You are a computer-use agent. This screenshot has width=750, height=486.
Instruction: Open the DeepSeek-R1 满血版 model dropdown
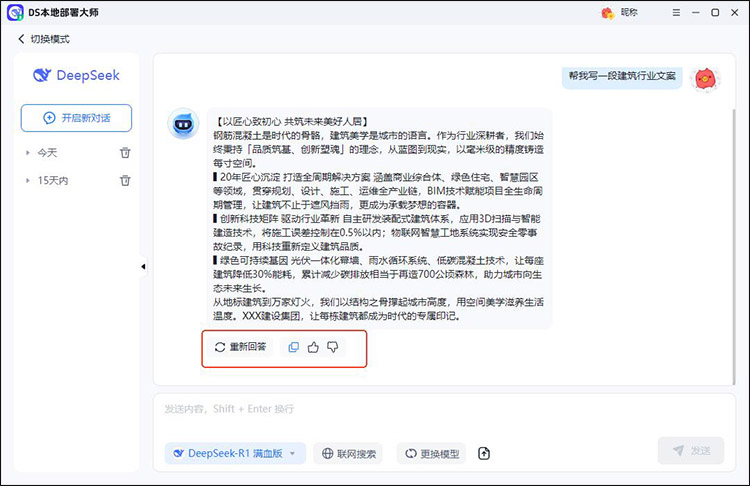click(x=235, y=453)
